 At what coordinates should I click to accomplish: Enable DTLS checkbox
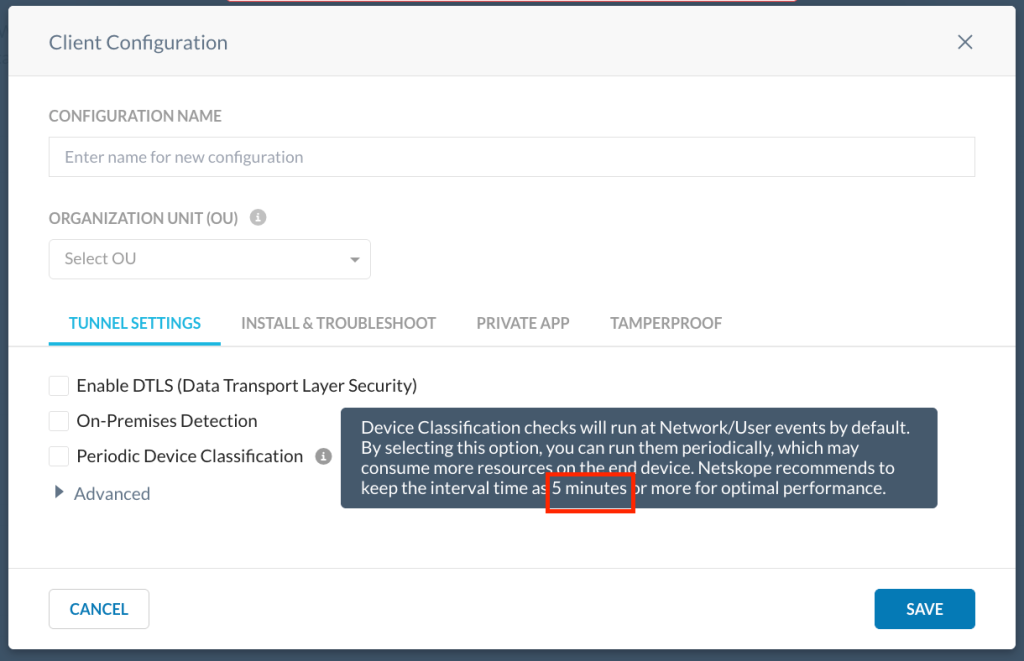click(x=59, y=385)
